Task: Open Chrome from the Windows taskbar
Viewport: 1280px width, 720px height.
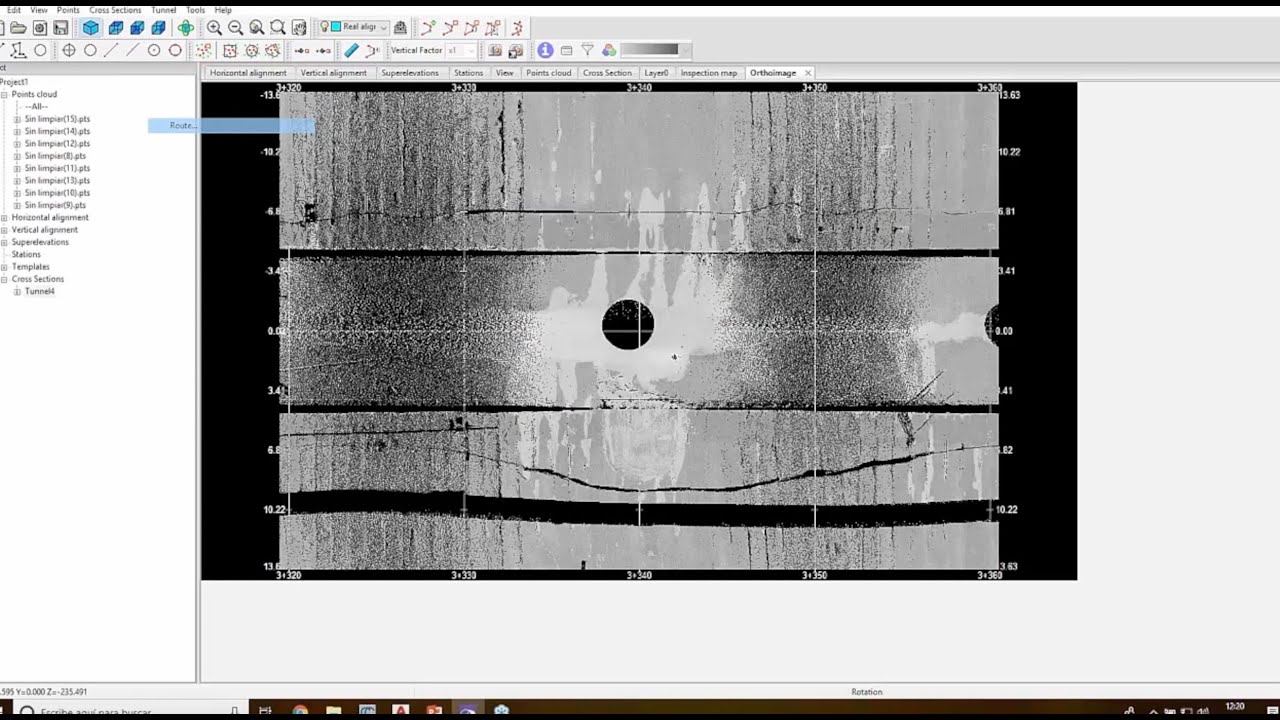Action: click(x=300, y=712)
